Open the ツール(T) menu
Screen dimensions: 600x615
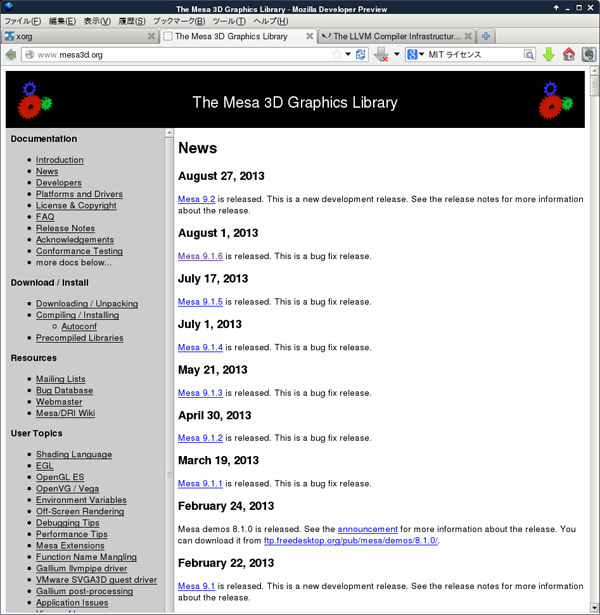[x=229, y=21]
